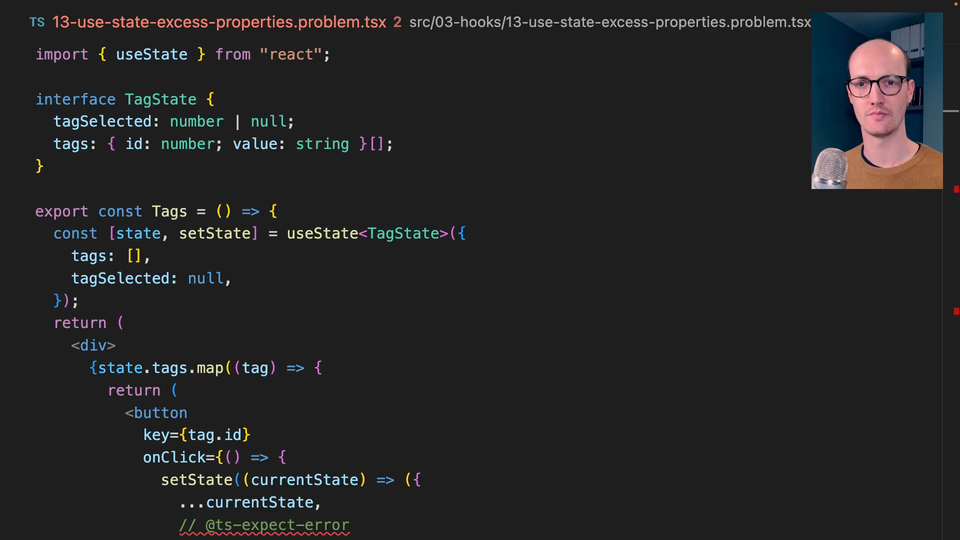This screenshot has height=540, width=960.
Task: Click the underlined @ts-expect-error comment
Action: pyautogui.click(x=264, y=525)
